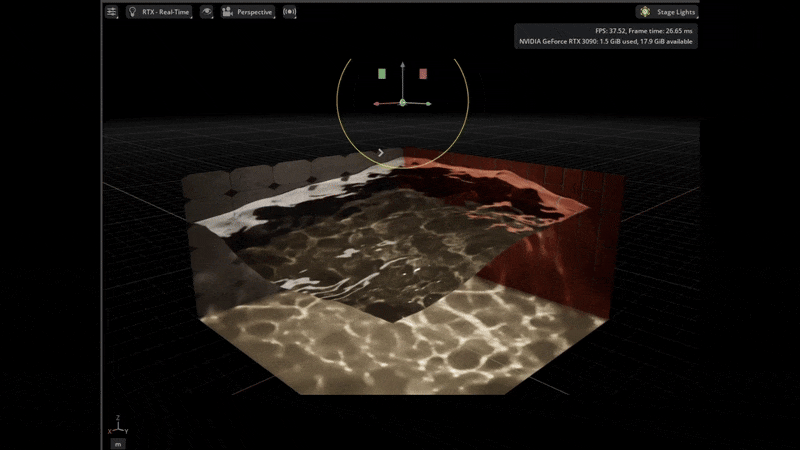
Task: Click the small chevron arrow above the pool
Action: click(x=381, y=153)
